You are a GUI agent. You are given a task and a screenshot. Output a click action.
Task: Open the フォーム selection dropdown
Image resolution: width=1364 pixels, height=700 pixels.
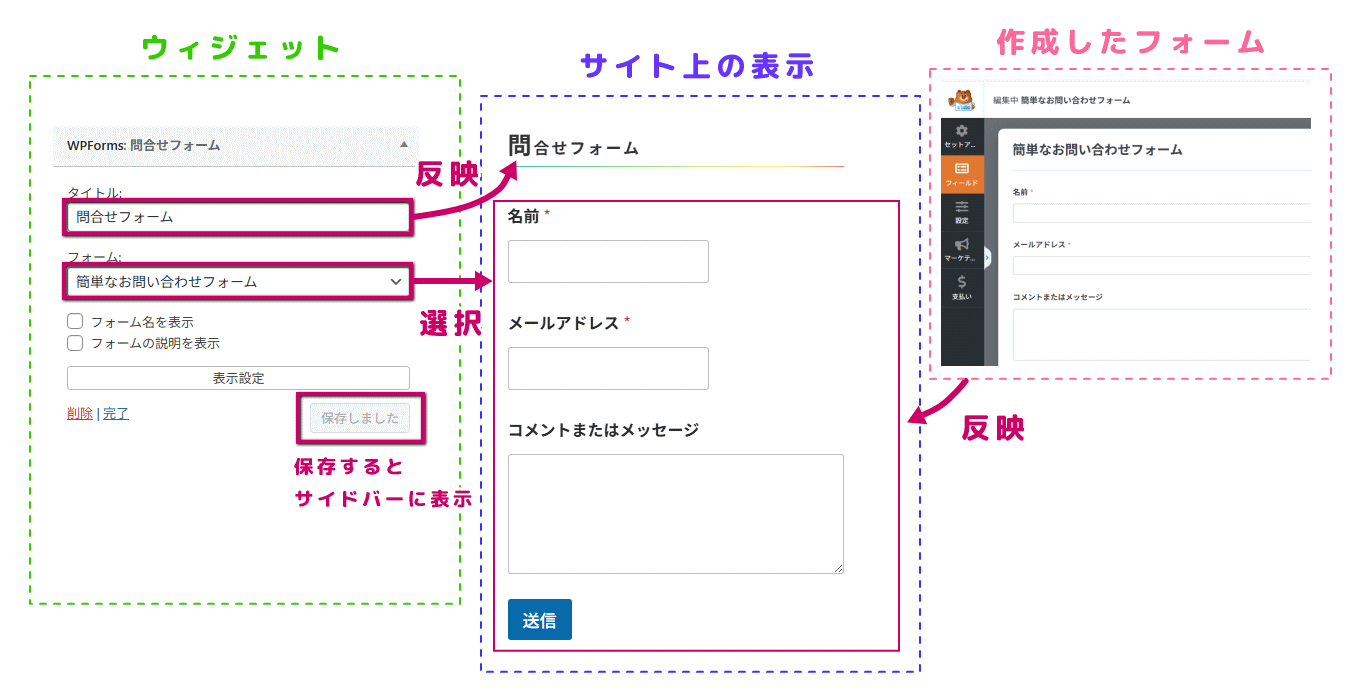[x=238, y=282]
